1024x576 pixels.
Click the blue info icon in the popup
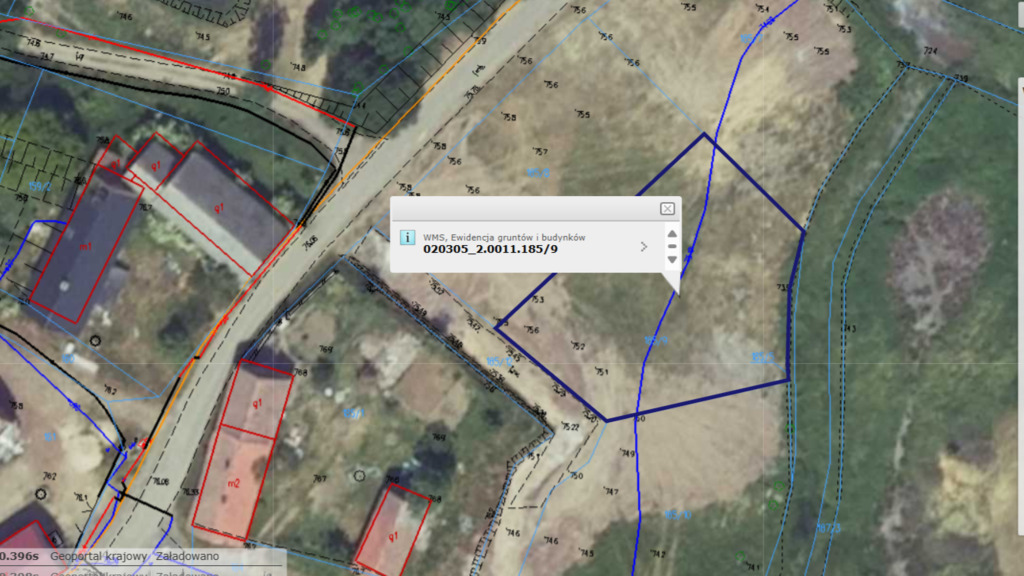[407, 237]
